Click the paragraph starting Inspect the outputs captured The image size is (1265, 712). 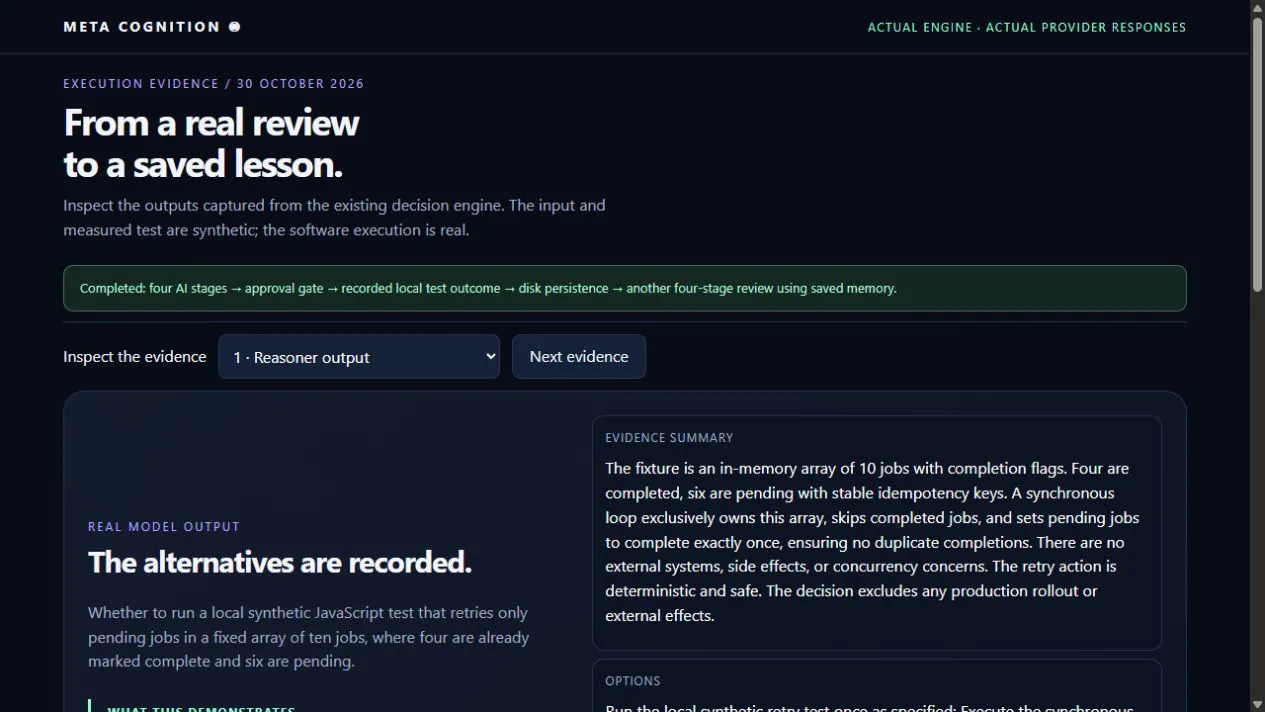334,218
